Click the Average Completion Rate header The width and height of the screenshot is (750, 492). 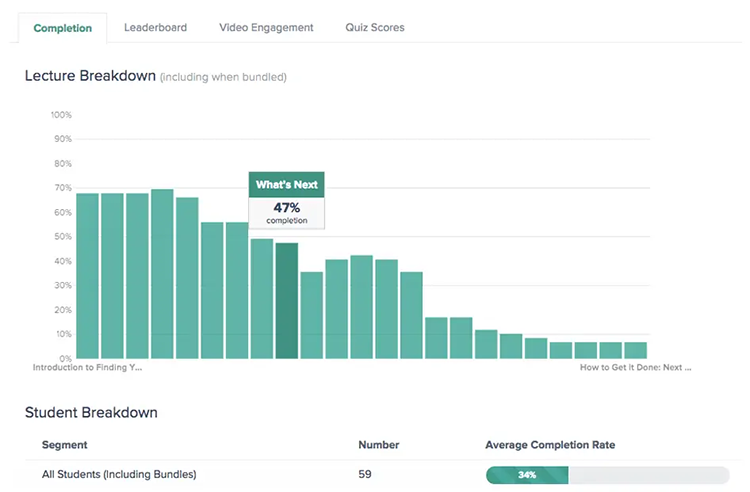[x=550, y=445]
